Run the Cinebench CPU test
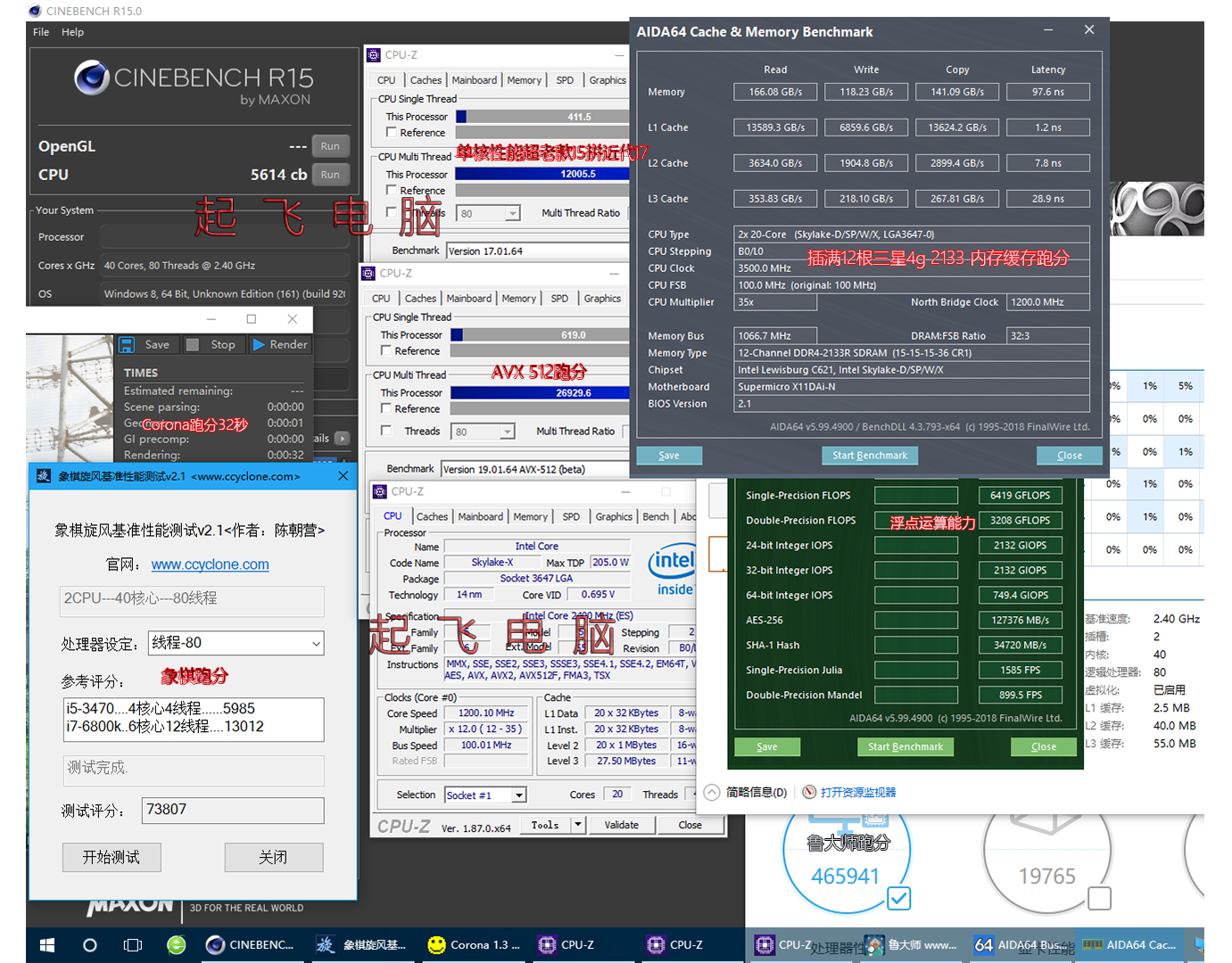 pyautogui.click(x=330, y=175)
